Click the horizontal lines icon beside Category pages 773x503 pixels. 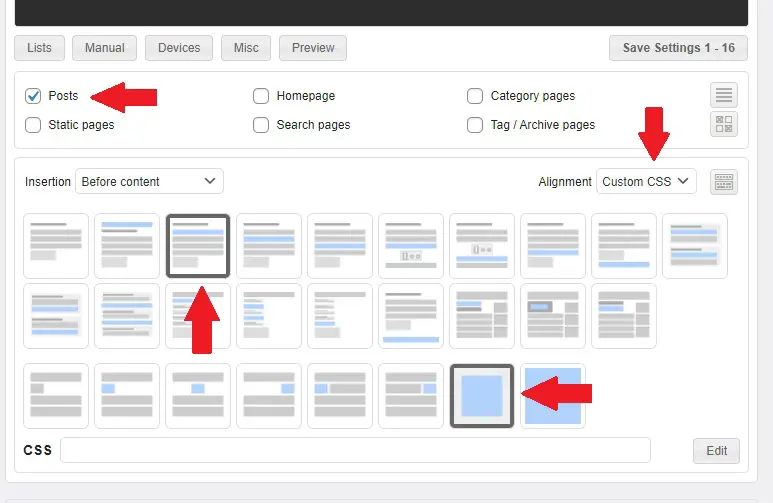click(x=724, y=95)
